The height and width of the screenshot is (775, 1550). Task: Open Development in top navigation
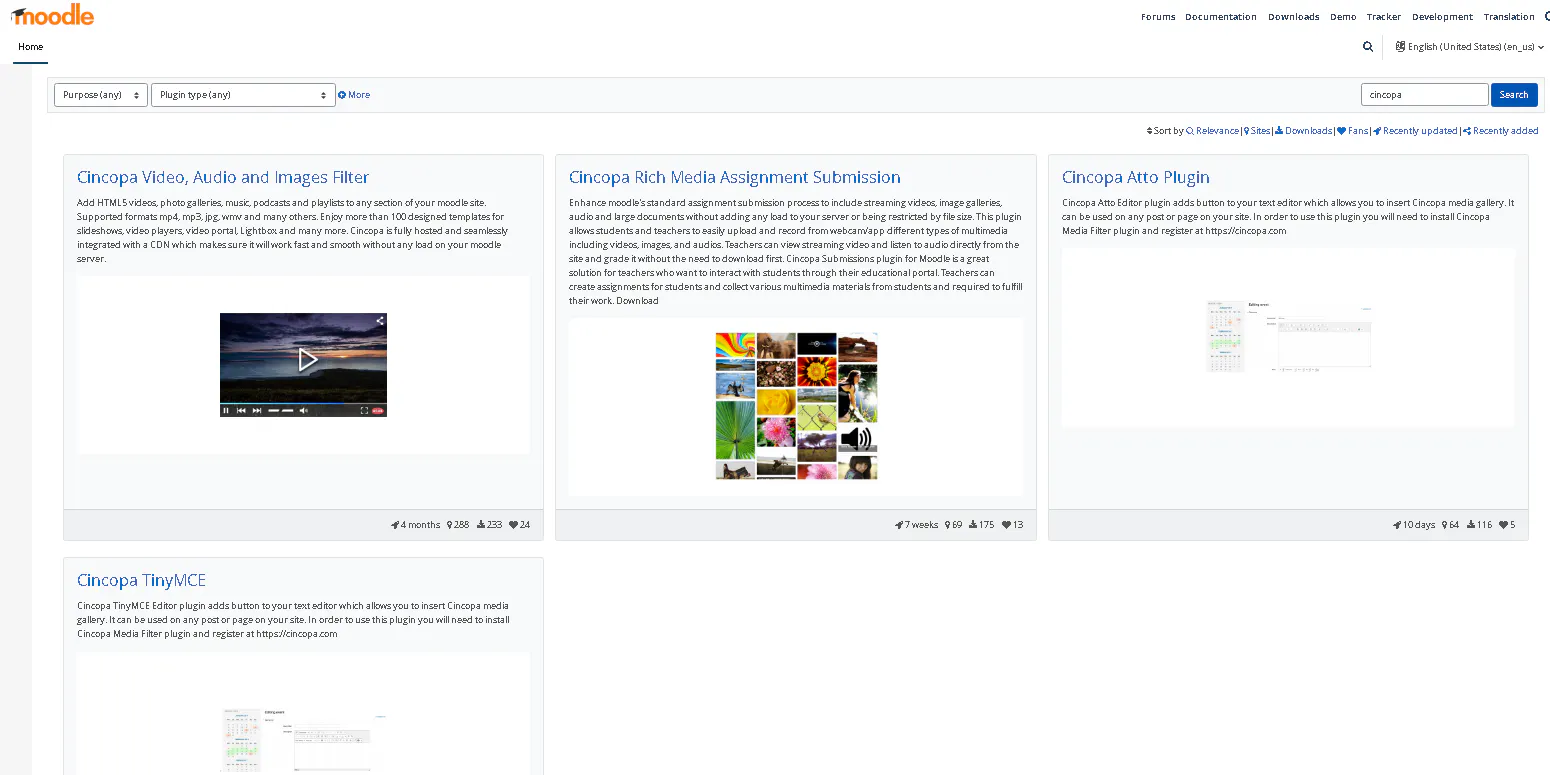point(1442,17)
